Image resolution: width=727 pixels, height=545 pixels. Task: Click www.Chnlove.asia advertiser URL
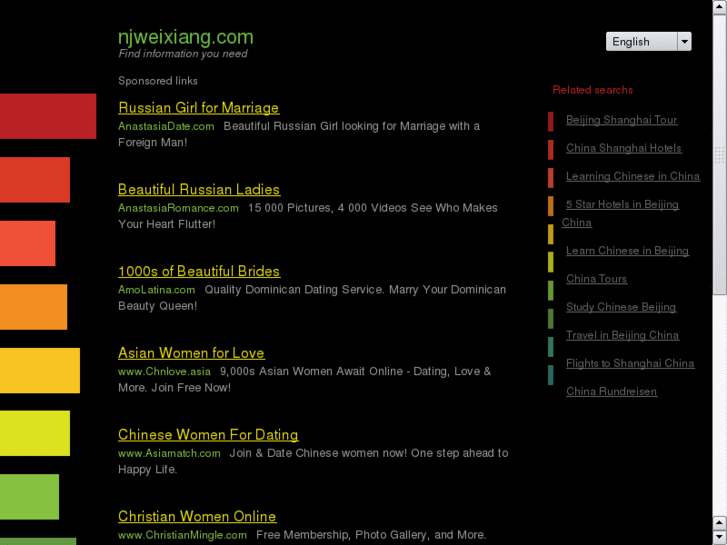coord(164,371)
